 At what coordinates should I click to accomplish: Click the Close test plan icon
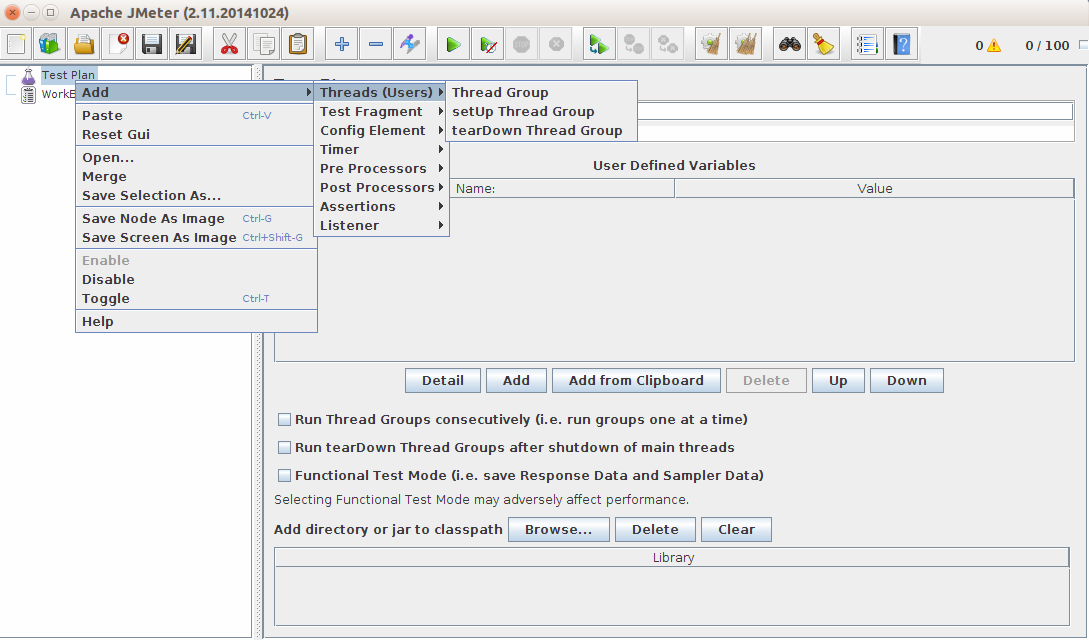pyautogui.click(x=118, y=44)
